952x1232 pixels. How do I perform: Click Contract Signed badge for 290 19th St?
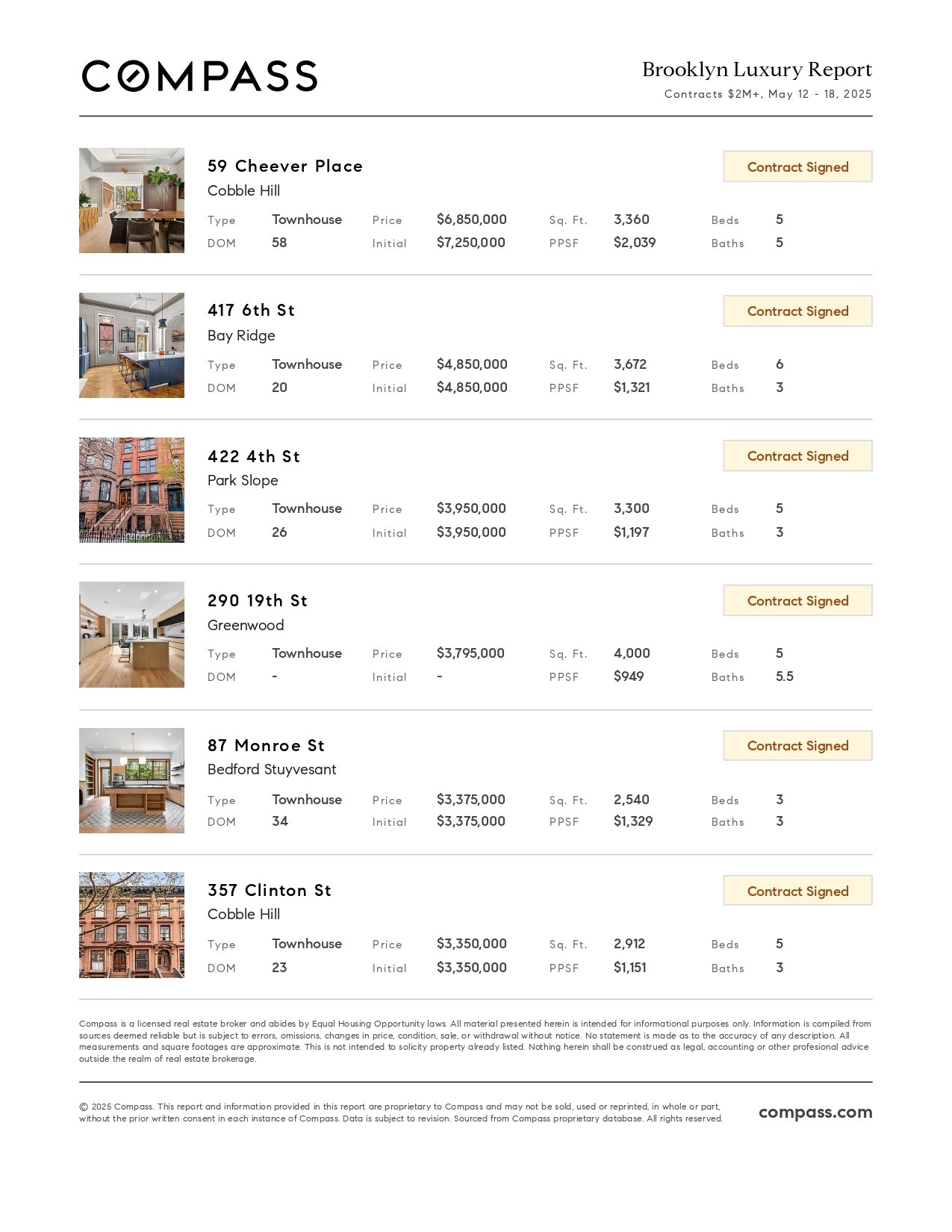pos(797,601)
